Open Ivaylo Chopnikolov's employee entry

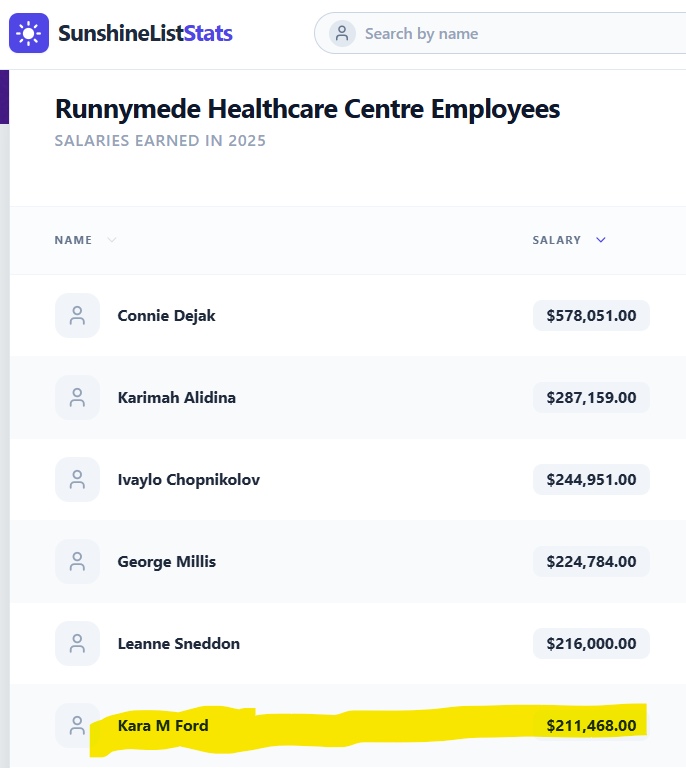coord(189,480)
